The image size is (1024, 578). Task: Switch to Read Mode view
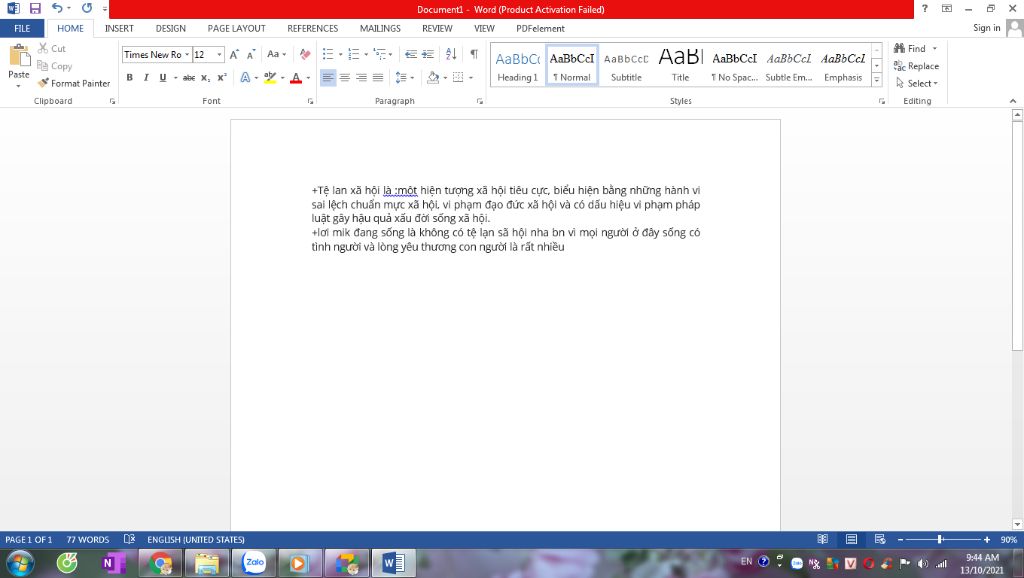(x=823, y=539)
